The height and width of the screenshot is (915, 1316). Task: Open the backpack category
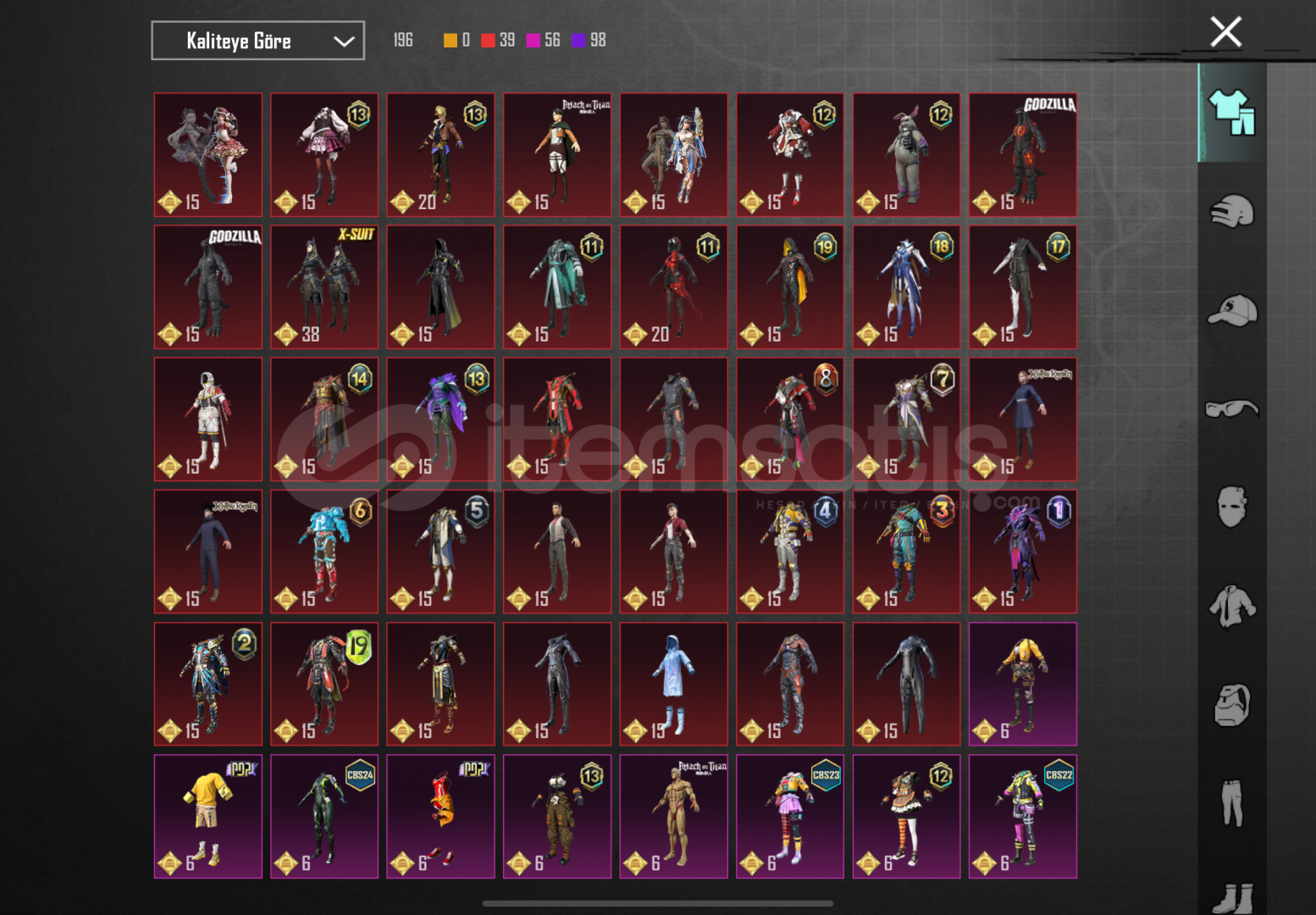click(1232, 705)
